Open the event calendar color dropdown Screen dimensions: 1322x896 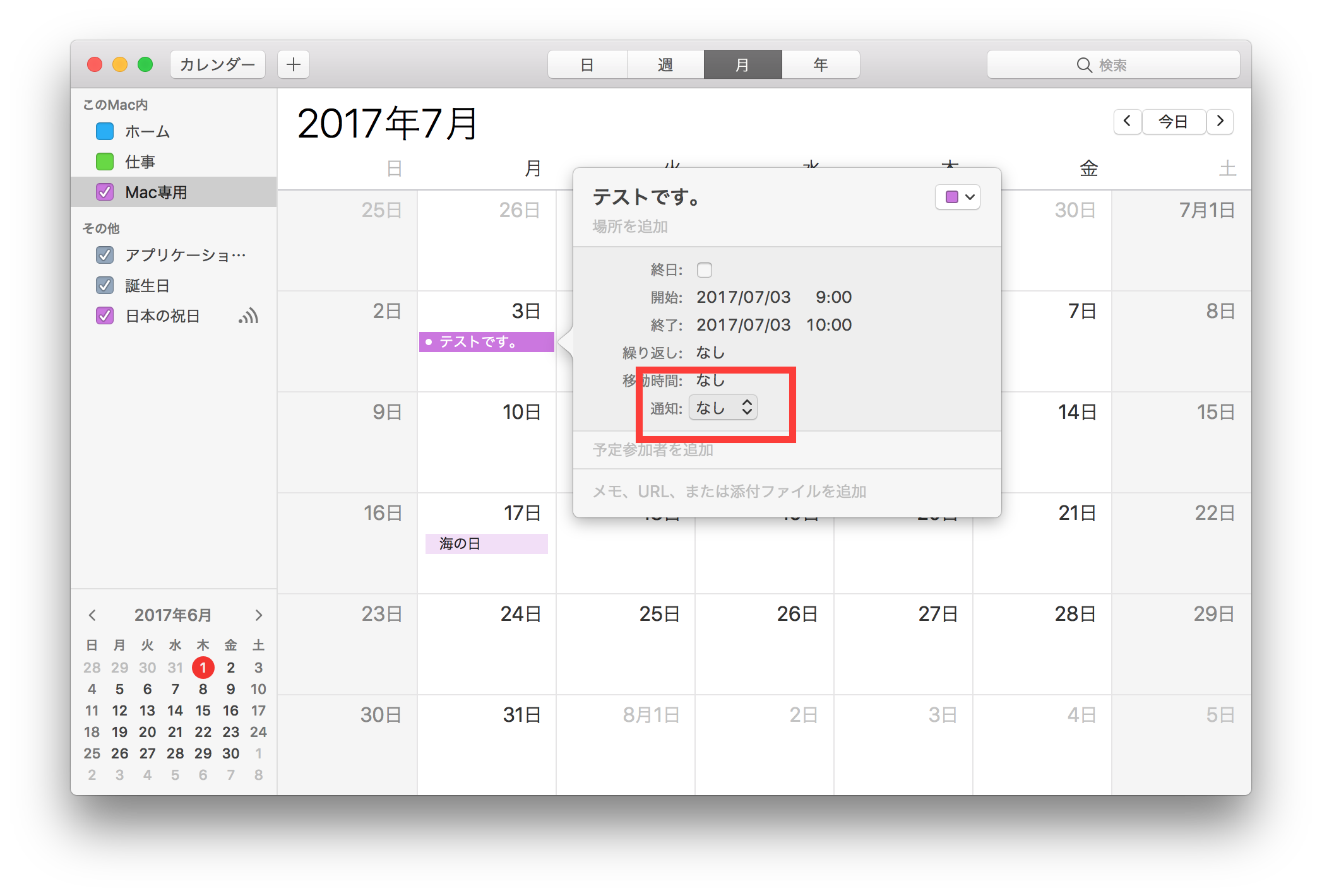tap(958, 197)
